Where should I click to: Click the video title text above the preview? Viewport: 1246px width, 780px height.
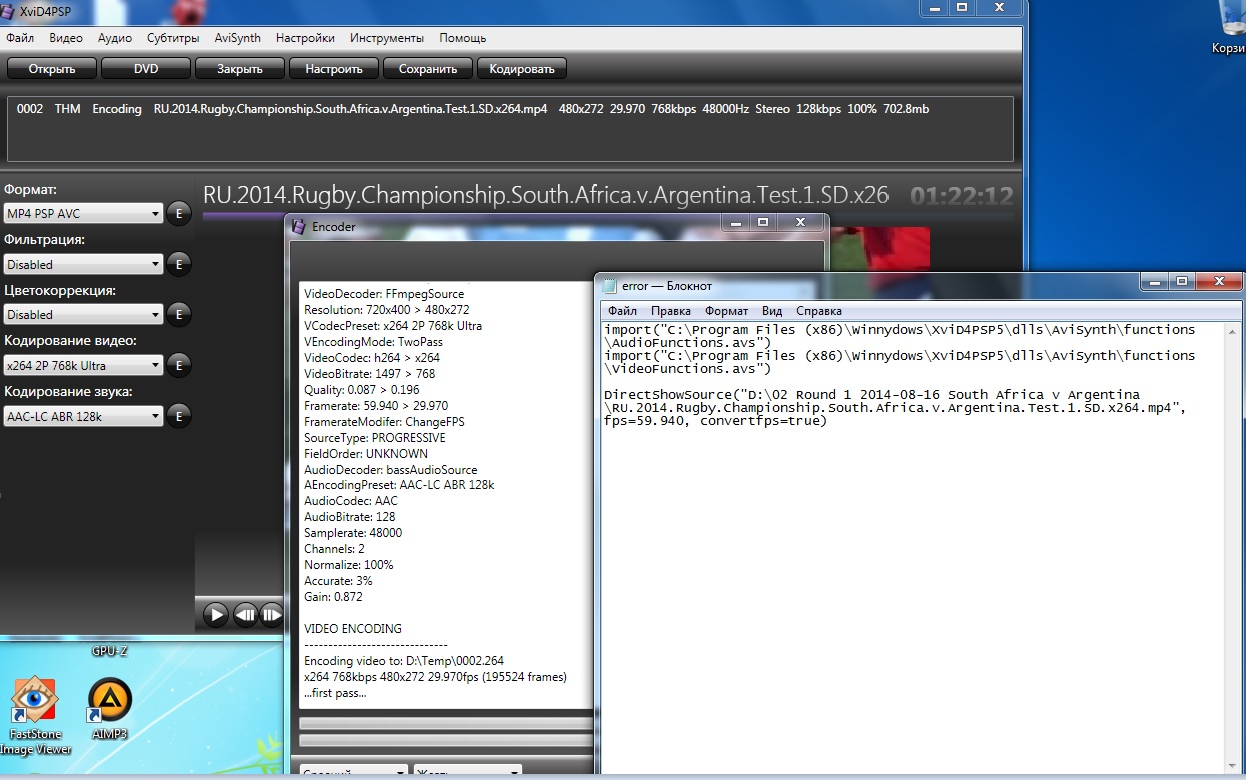click(x=546, y=195)
